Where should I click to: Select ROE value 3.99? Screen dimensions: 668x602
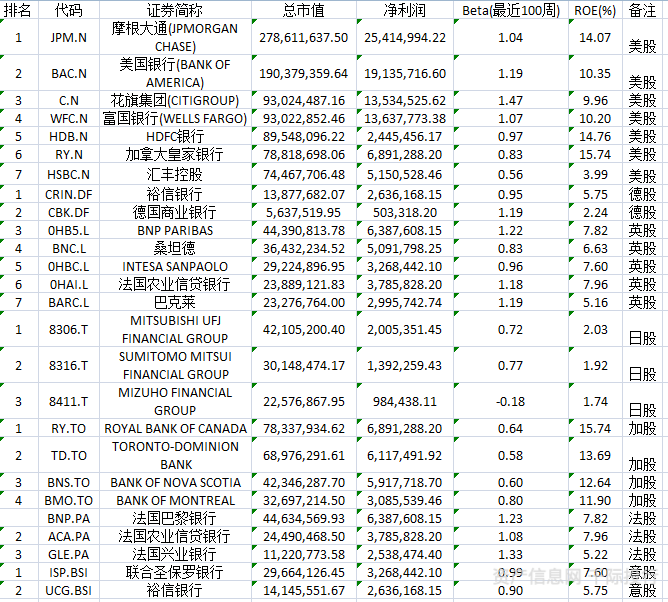(x=595, y=174)
